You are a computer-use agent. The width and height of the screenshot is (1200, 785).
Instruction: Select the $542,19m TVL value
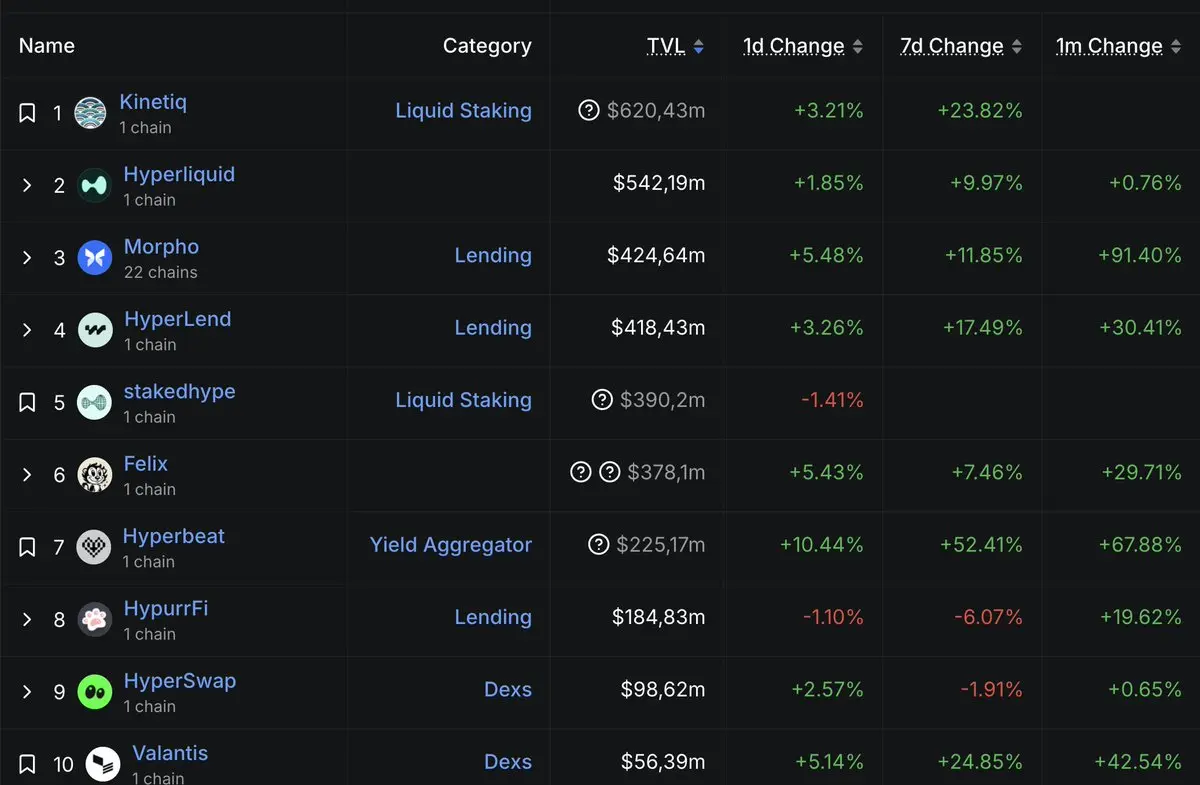pyautogui.click(x=659, y=183)
